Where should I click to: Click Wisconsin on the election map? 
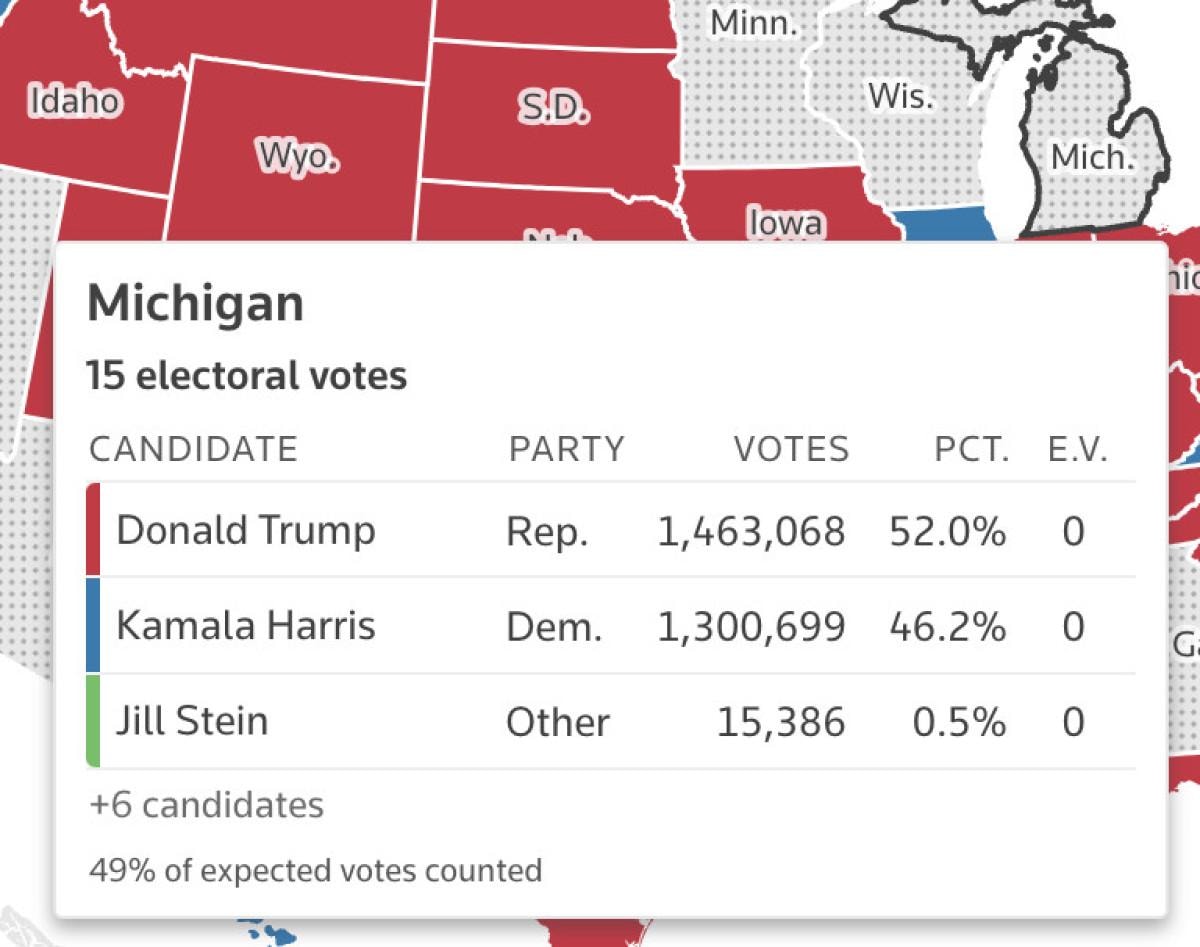pyautogui.click(x=900, y=96)
